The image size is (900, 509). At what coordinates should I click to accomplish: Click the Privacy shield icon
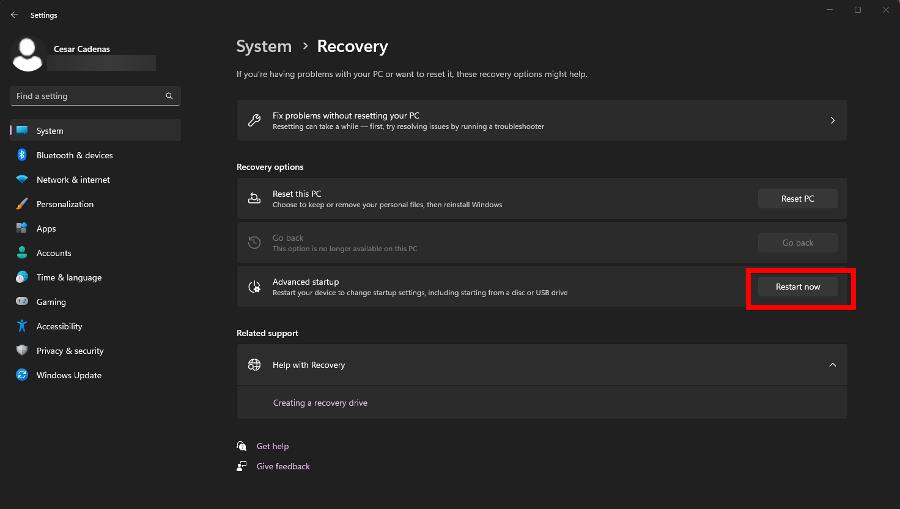click(x=22, y=350)
